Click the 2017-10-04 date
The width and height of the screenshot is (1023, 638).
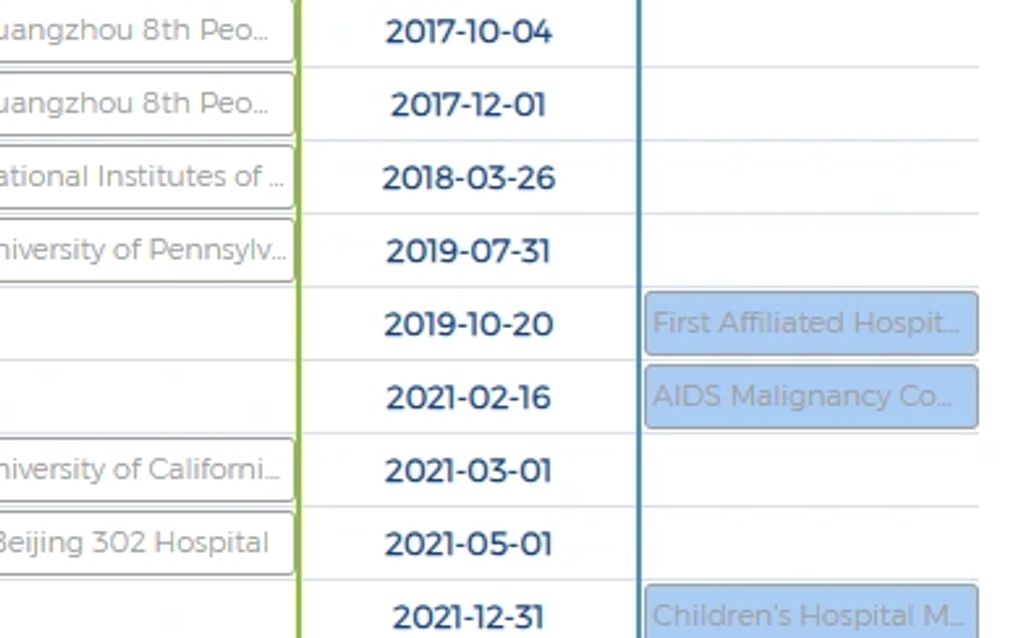pyautogui.click(x=468, y=32)
